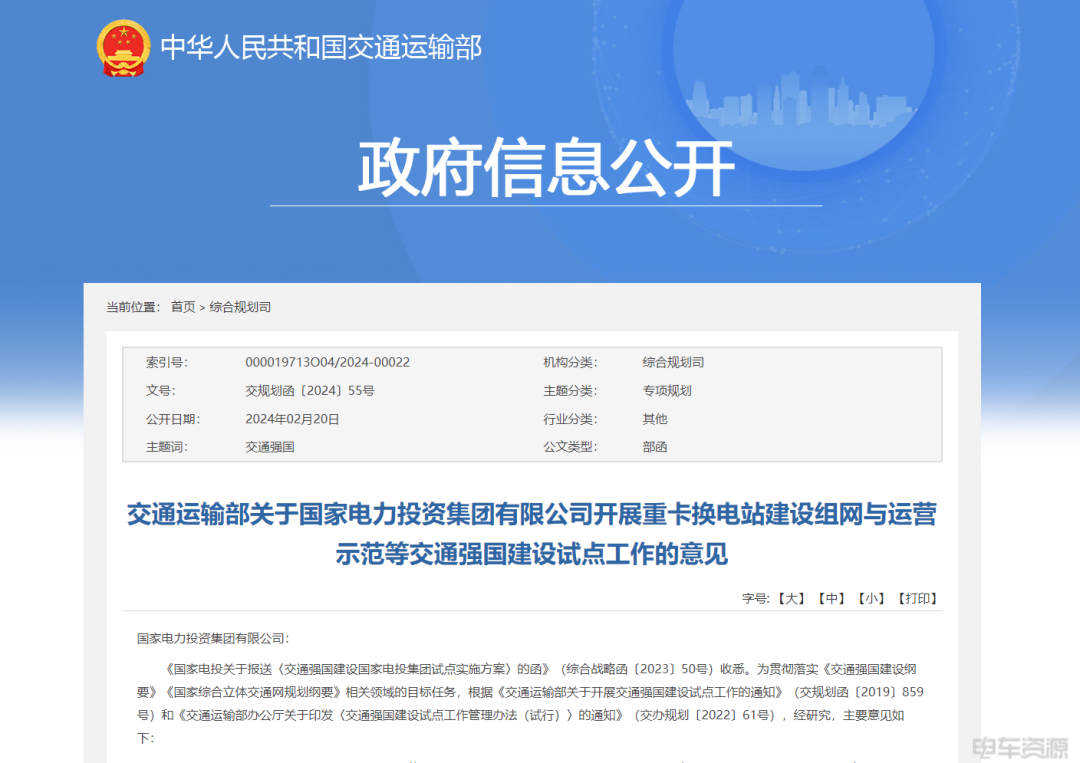This screenshot has width=1080, height=763.
Task: Click the national emblem logo
Action: pyautogui.click(x=123, y=48)
